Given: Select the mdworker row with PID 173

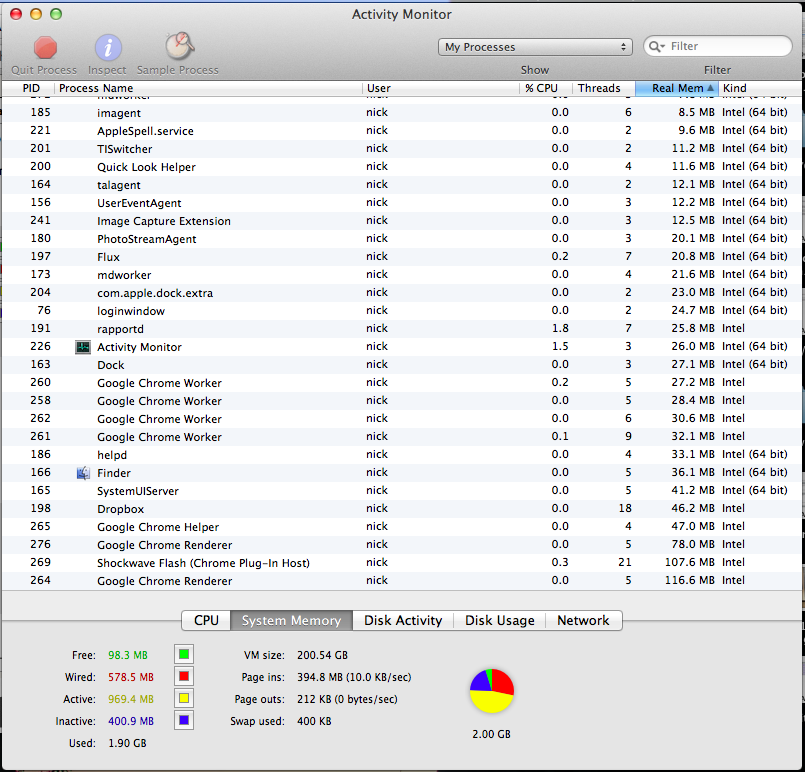Looking at the screenshot, I should (402, 274).
